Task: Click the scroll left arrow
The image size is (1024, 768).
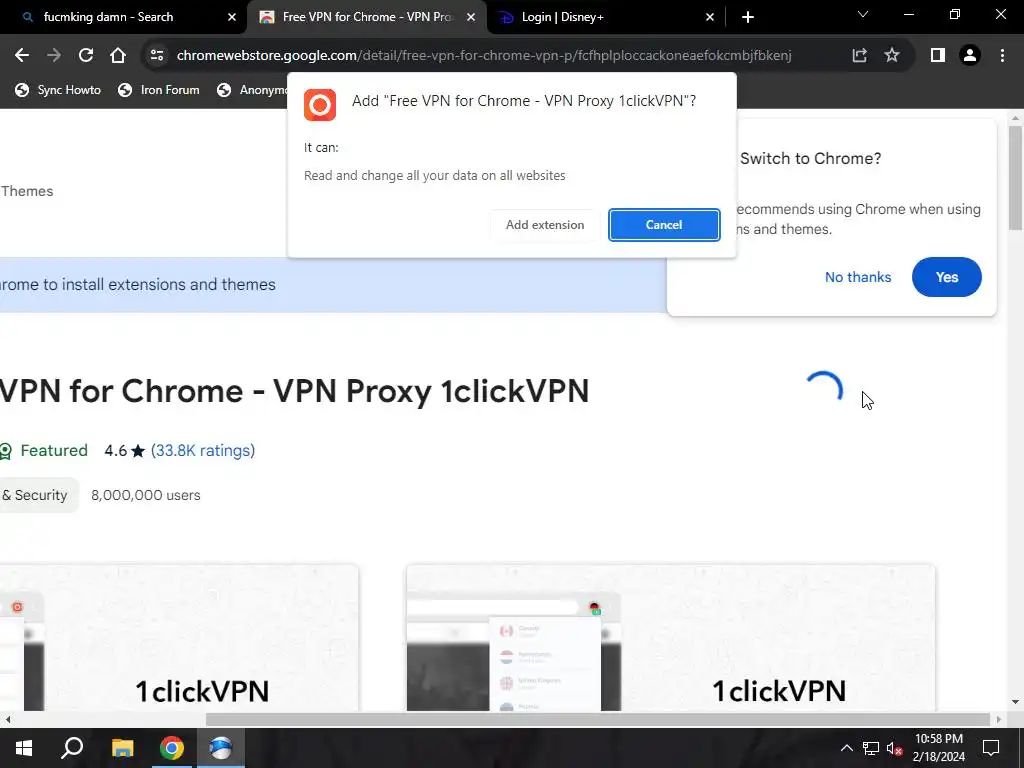Action: [7, 720]
